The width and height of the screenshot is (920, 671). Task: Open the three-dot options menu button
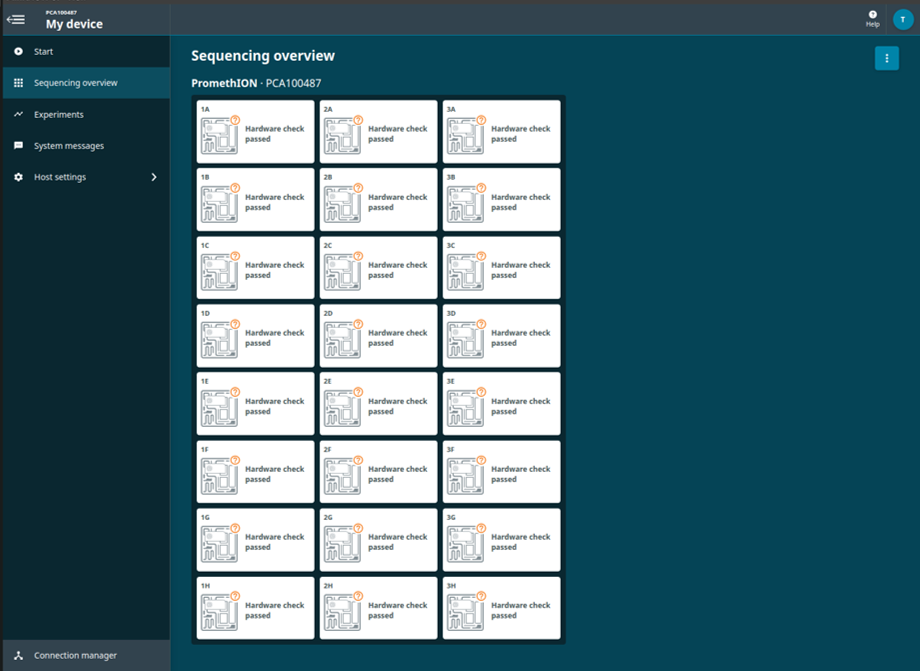887,58
